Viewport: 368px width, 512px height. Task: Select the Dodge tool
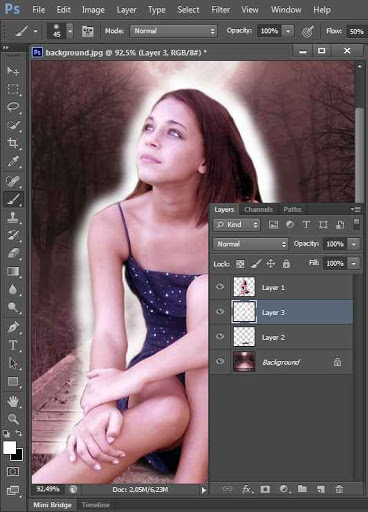click(x=13, y=307)
